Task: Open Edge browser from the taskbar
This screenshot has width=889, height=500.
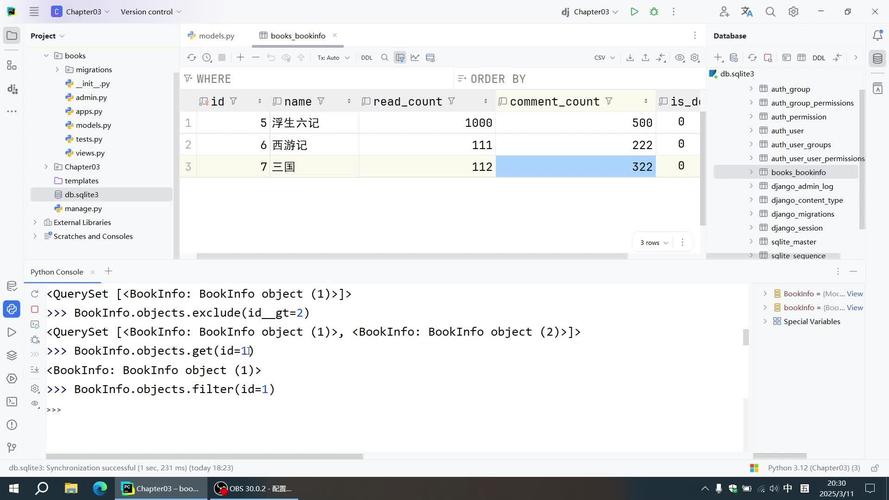Action: click(100, 488)
